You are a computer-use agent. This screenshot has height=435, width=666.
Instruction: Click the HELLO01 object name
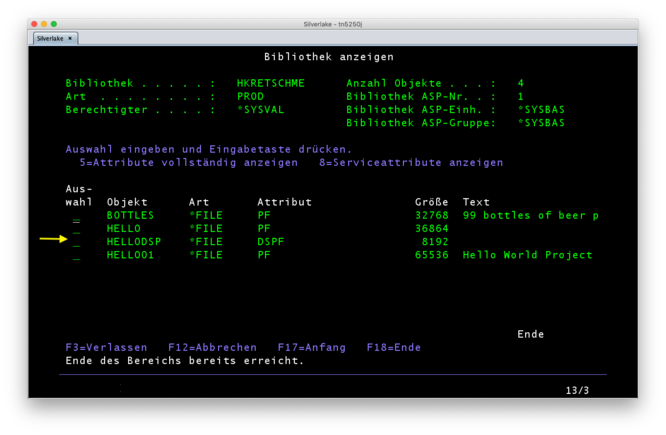[130, 255]
